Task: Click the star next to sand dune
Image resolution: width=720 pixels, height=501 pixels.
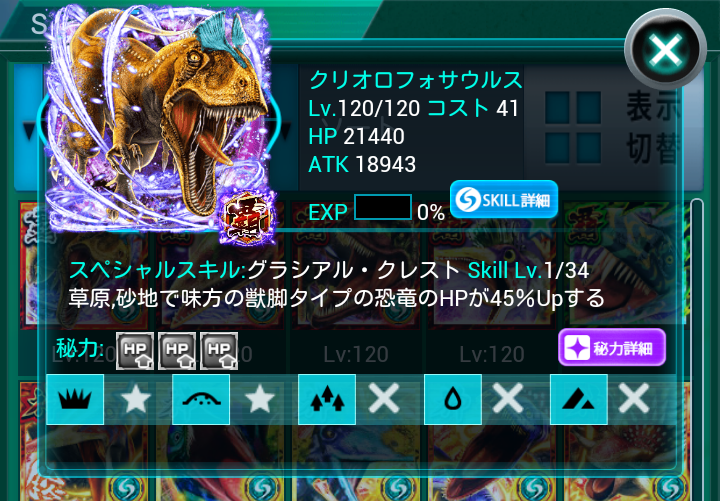Action: [260, 399]
